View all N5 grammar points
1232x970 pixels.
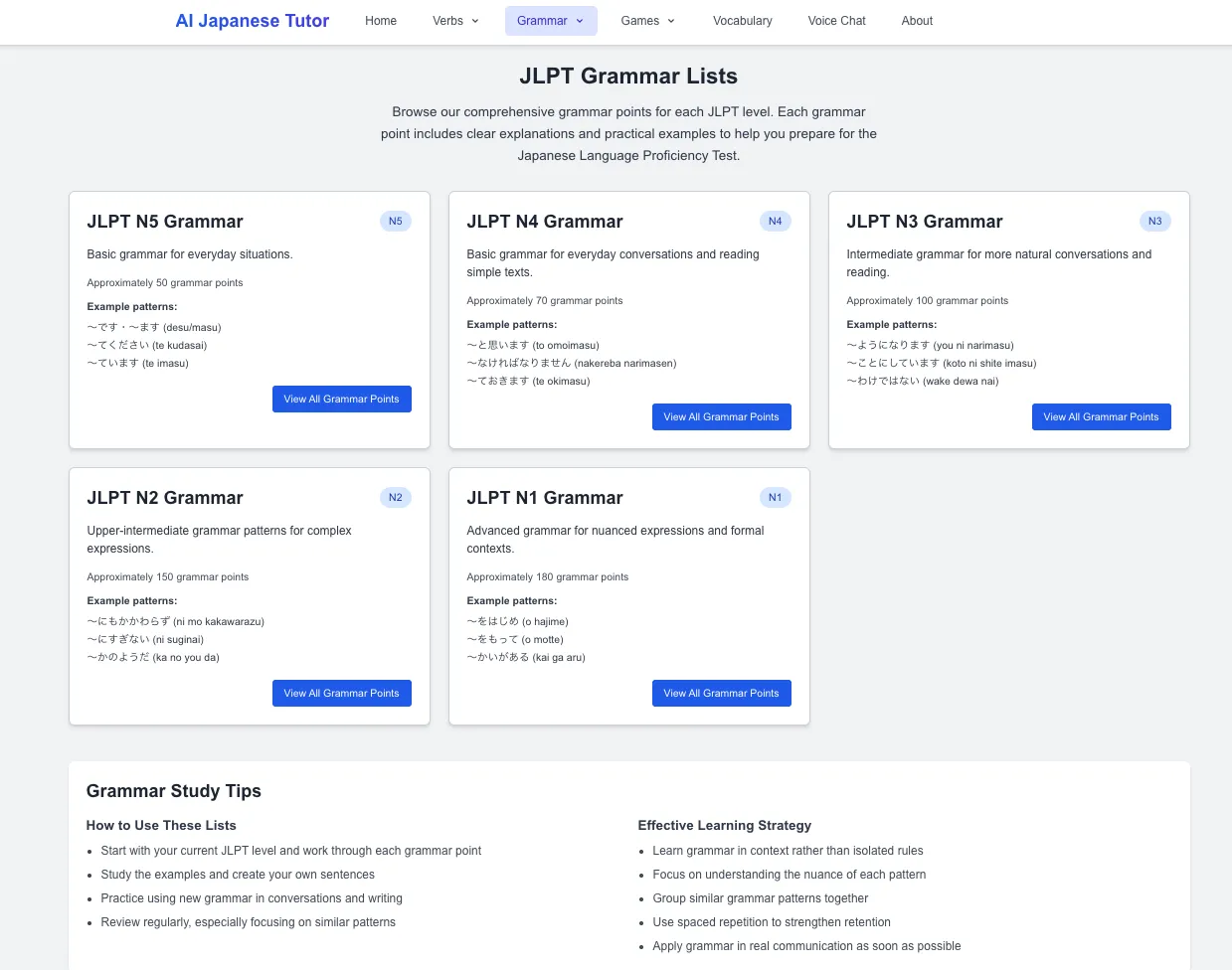click(x=341, y=400)
